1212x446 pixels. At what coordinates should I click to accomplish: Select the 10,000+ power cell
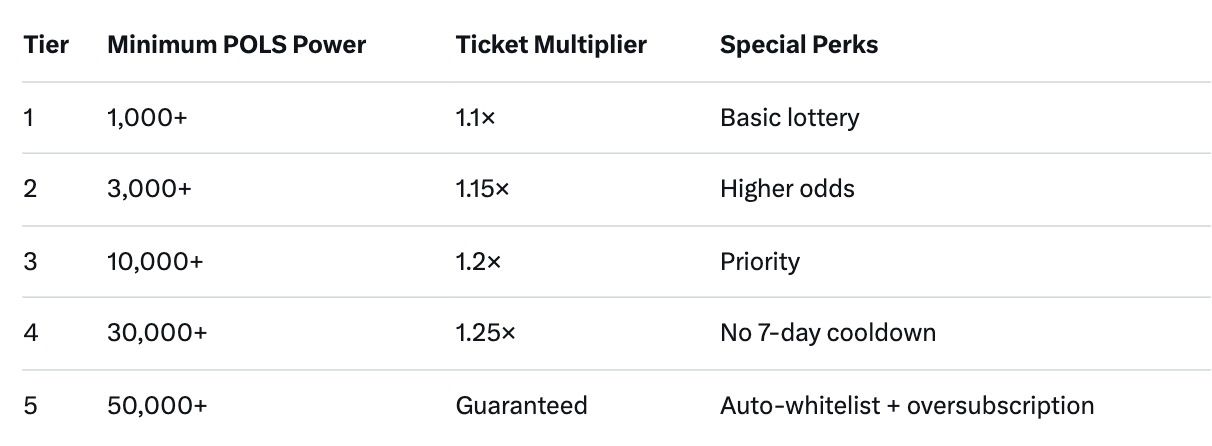tap(155, 261)
